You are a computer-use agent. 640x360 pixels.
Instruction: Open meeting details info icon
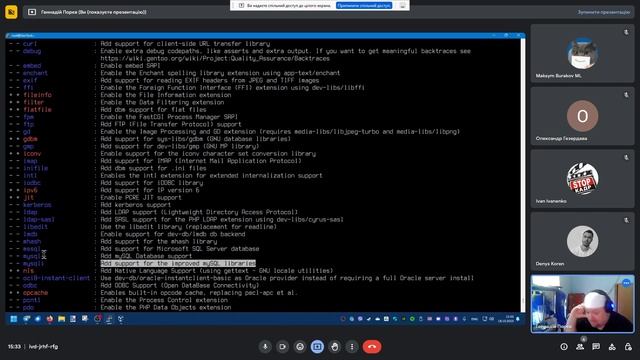point(564,347)
